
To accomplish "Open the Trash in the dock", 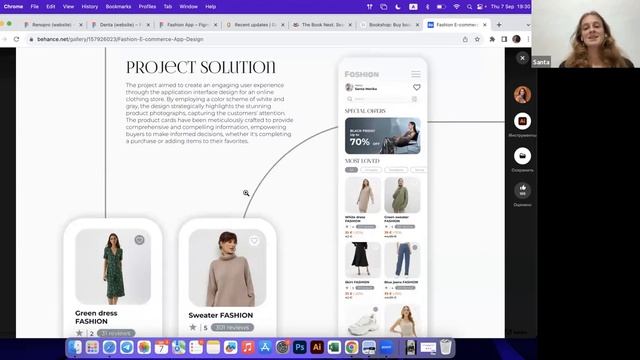I will coord(446,347).
